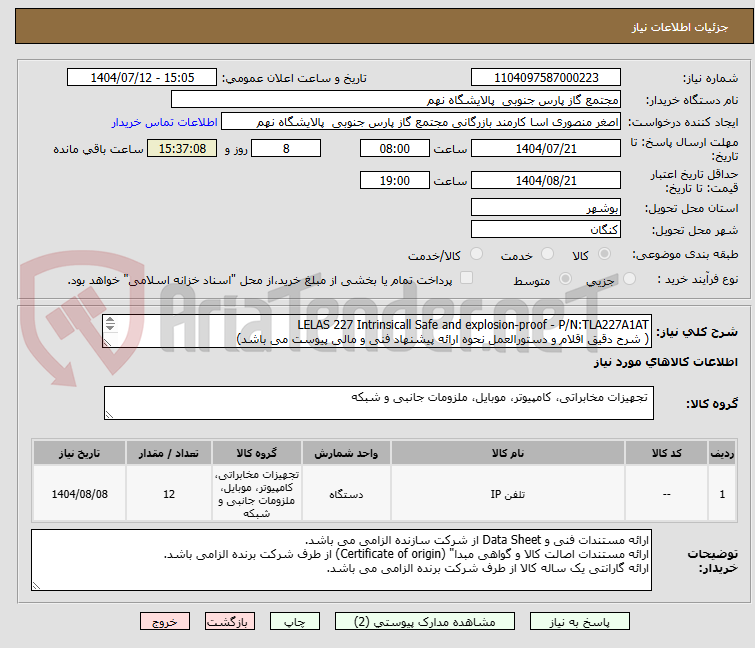755x648 pixels.
Task: Click the province field بوشهر
Action: tap(546, 207)
